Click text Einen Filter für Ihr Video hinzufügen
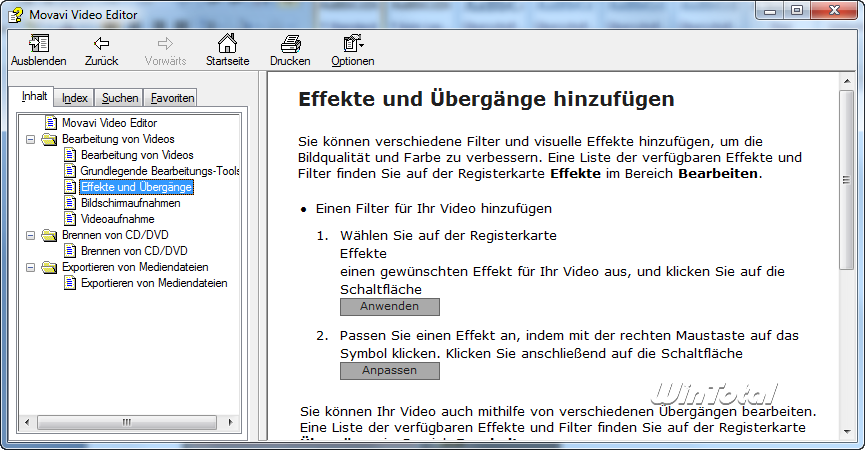865x450 pixels. (434, 208)
